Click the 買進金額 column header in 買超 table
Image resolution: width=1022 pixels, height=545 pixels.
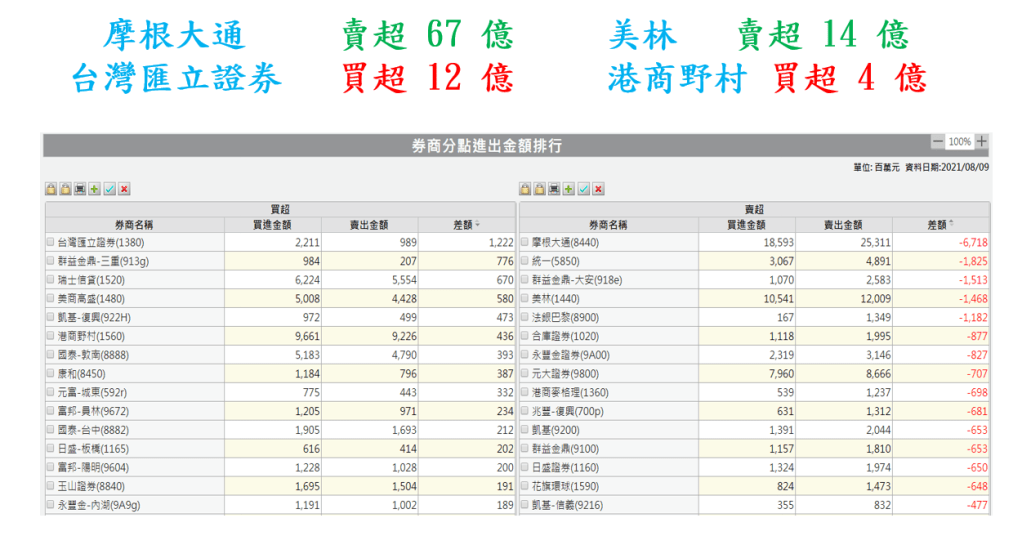pyautogui.click(x=272, y=225)
